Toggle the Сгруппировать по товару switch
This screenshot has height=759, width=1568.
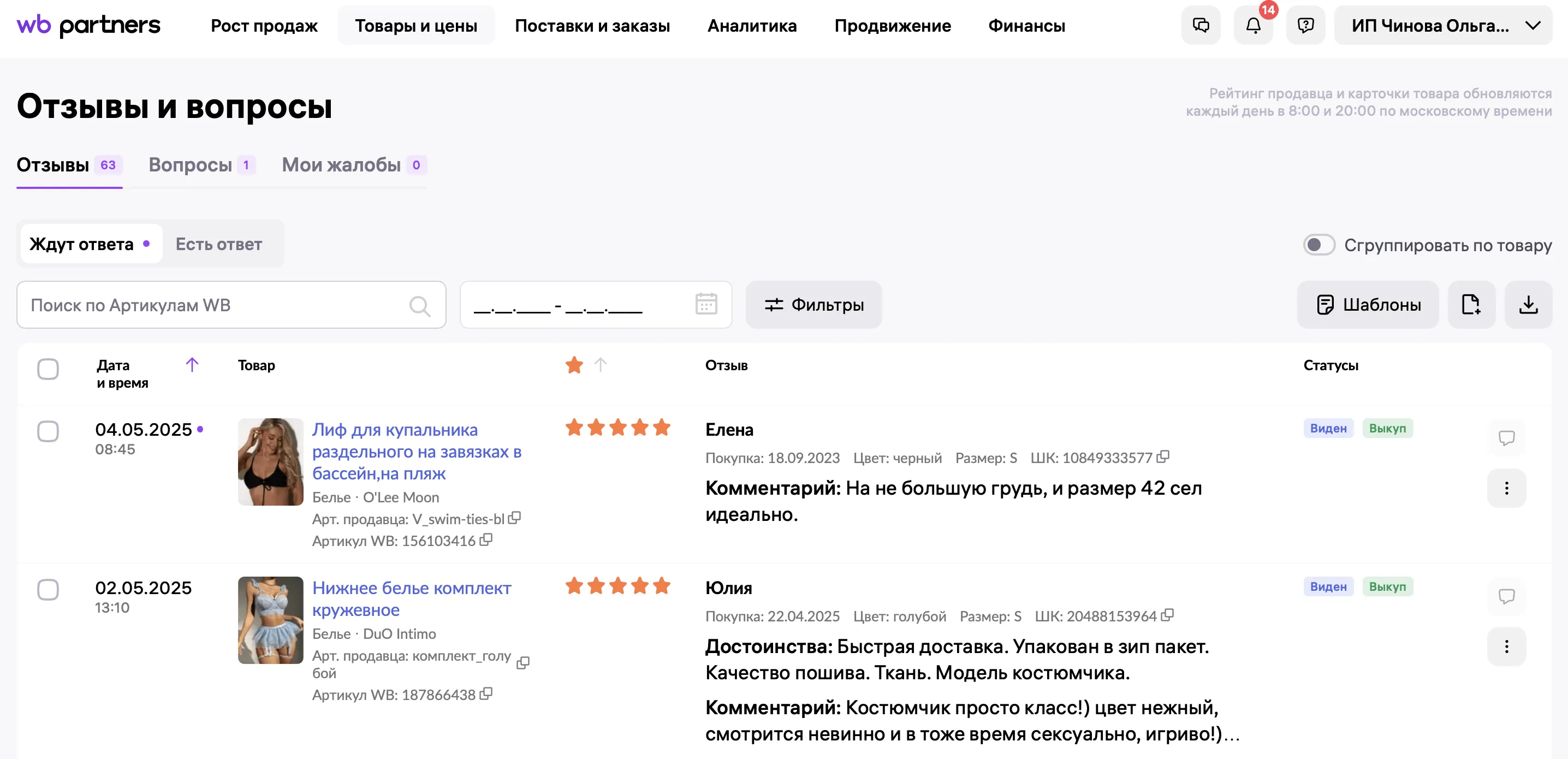pyautogui.click(x=1318, y=245)
